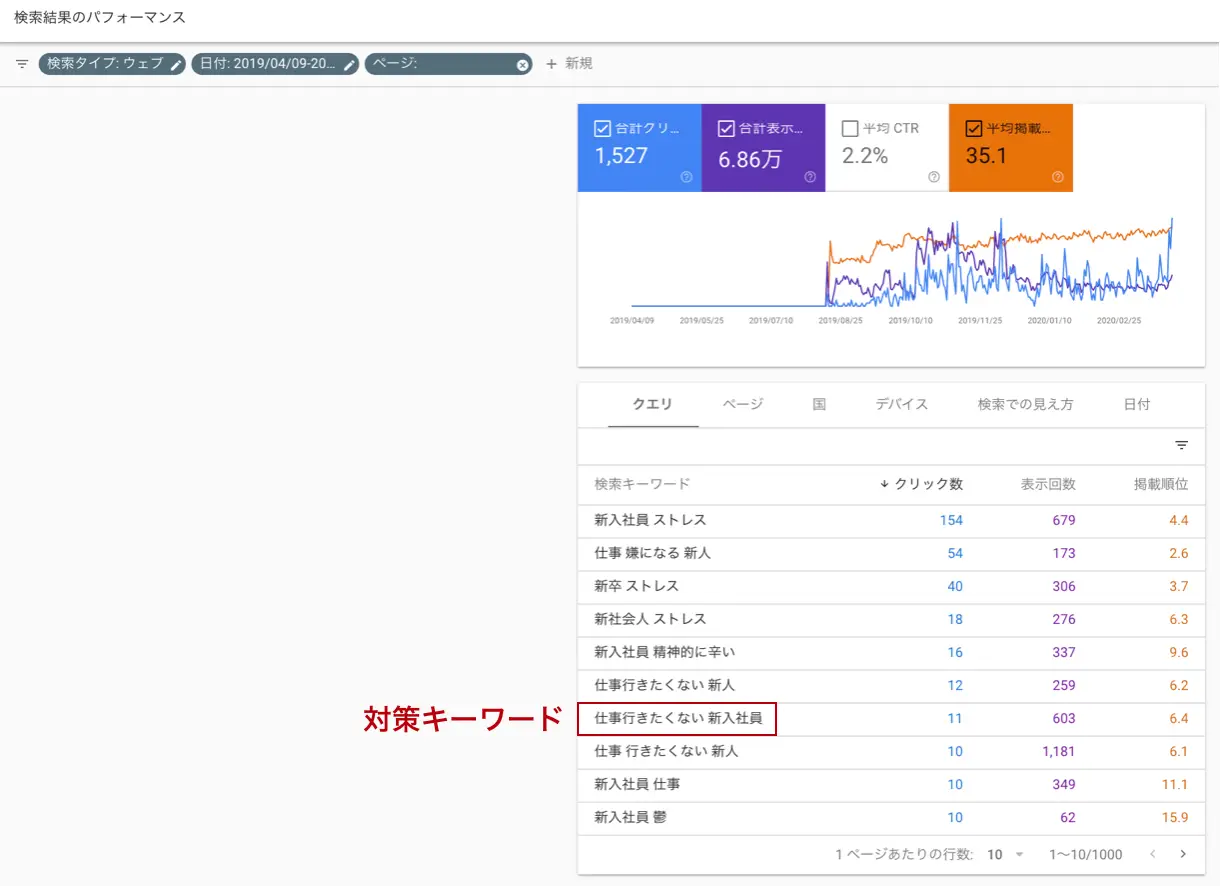Image resolution: width=1220 pixels, height=886 pixels.
Task: Enable the 平均 CTR metric checkbox
Action: tap(849, 127)
